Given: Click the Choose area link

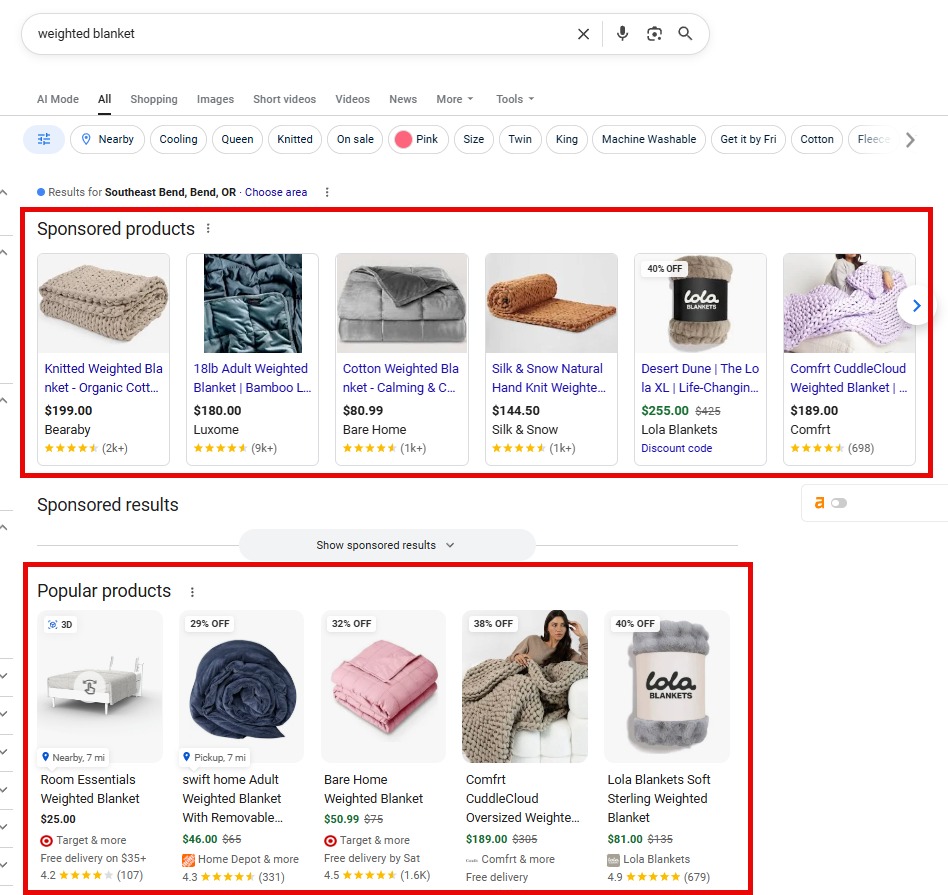Looking at the screenshot, I should click(x=276, y=192).
